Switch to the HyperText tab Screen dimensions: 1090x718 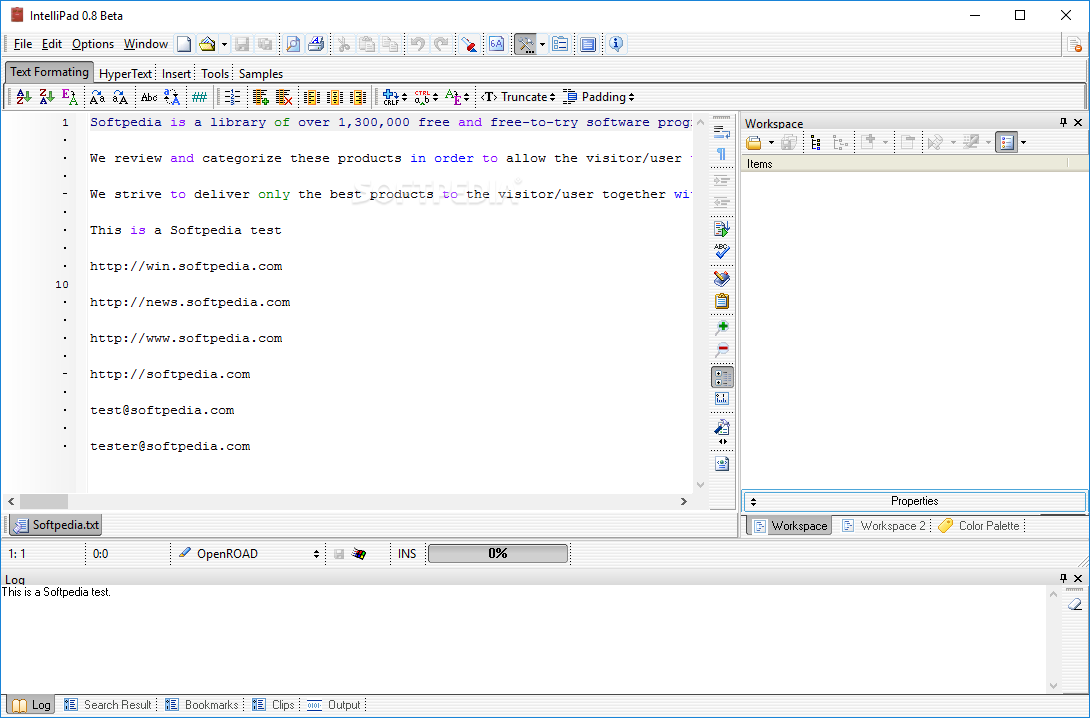[x=125, y=74]
